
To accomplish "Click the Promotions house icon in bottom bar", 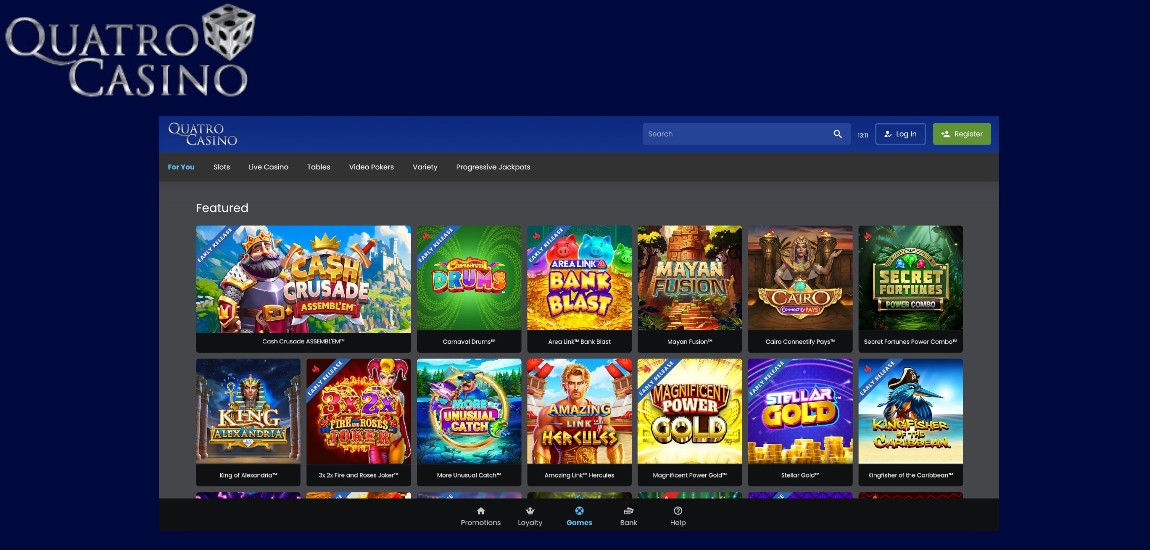I will coord(480,511).
